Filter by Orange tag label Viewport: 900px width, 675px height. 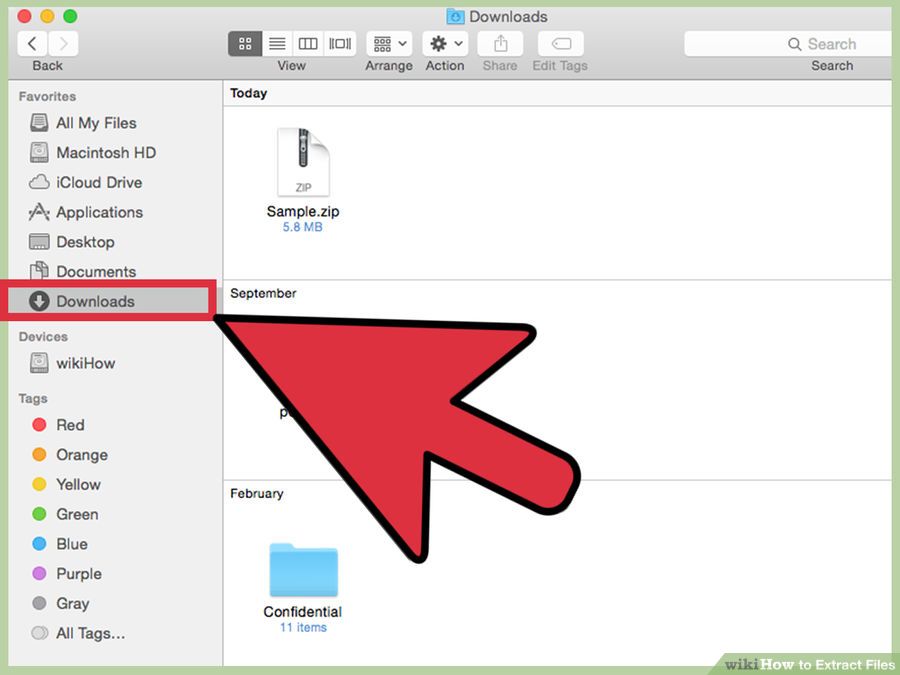tap(82, 455)
